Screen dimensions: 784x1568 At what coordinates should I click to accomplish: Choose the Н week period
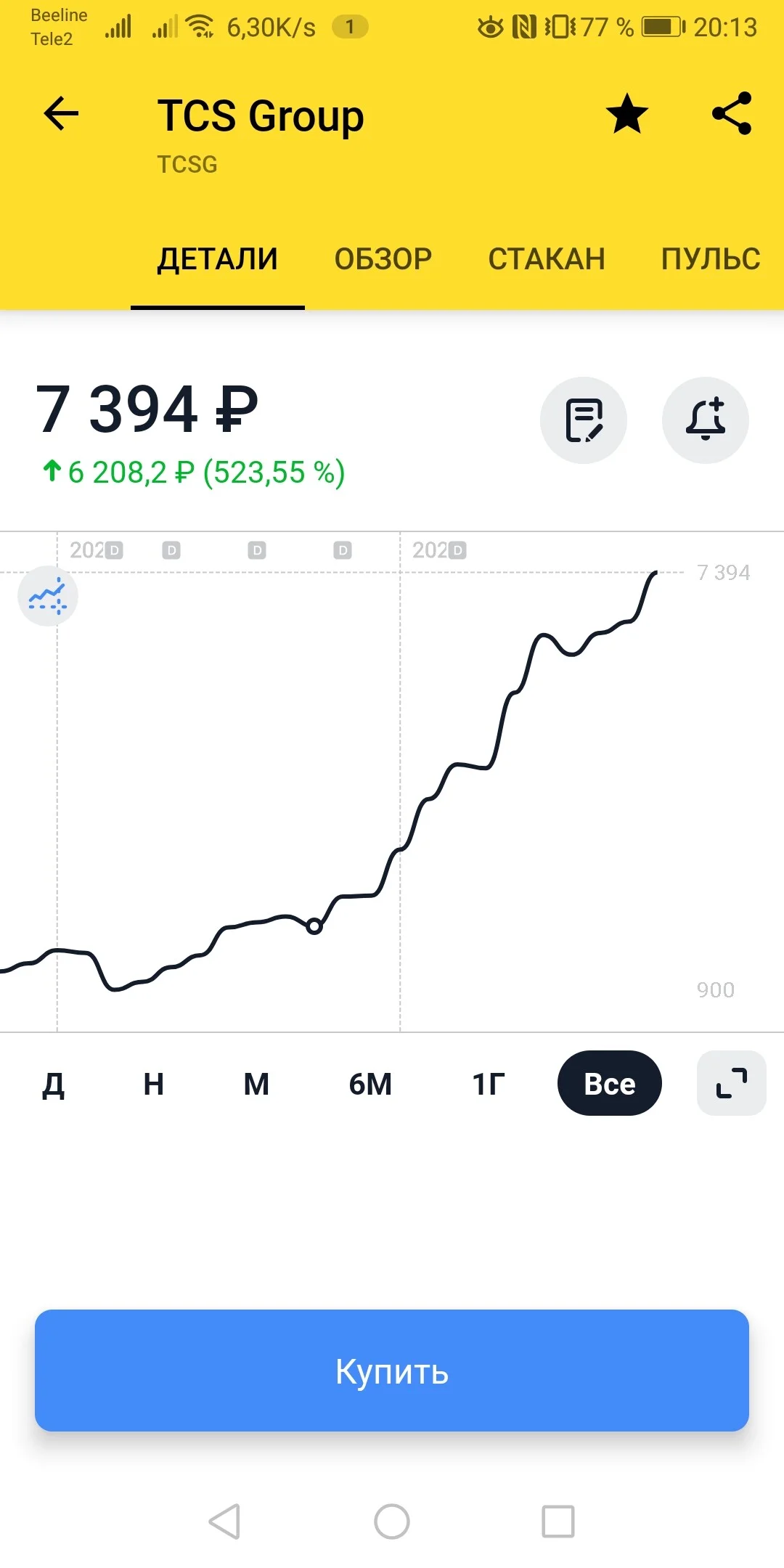click(x=154, y=1084)
